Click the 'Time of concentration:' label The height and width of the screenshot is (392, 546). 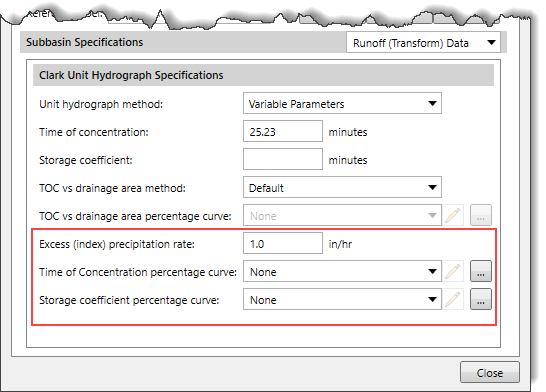tap(94, 132)
